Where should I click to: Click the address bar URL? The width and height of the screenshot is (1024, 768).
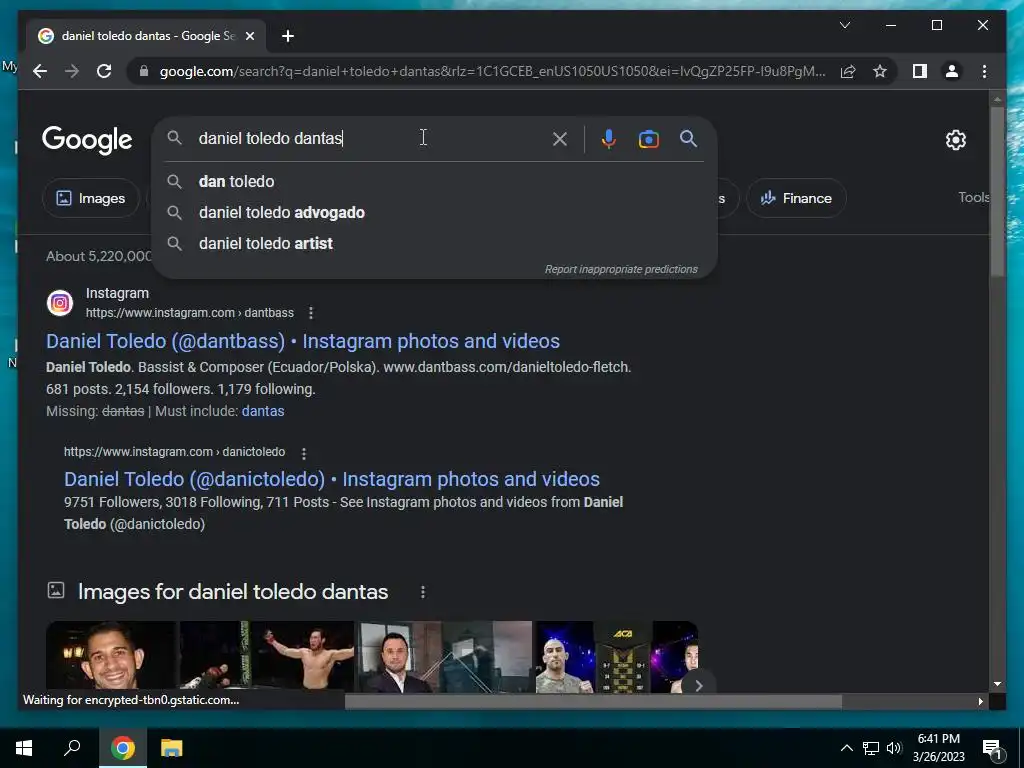pos(492,71)
